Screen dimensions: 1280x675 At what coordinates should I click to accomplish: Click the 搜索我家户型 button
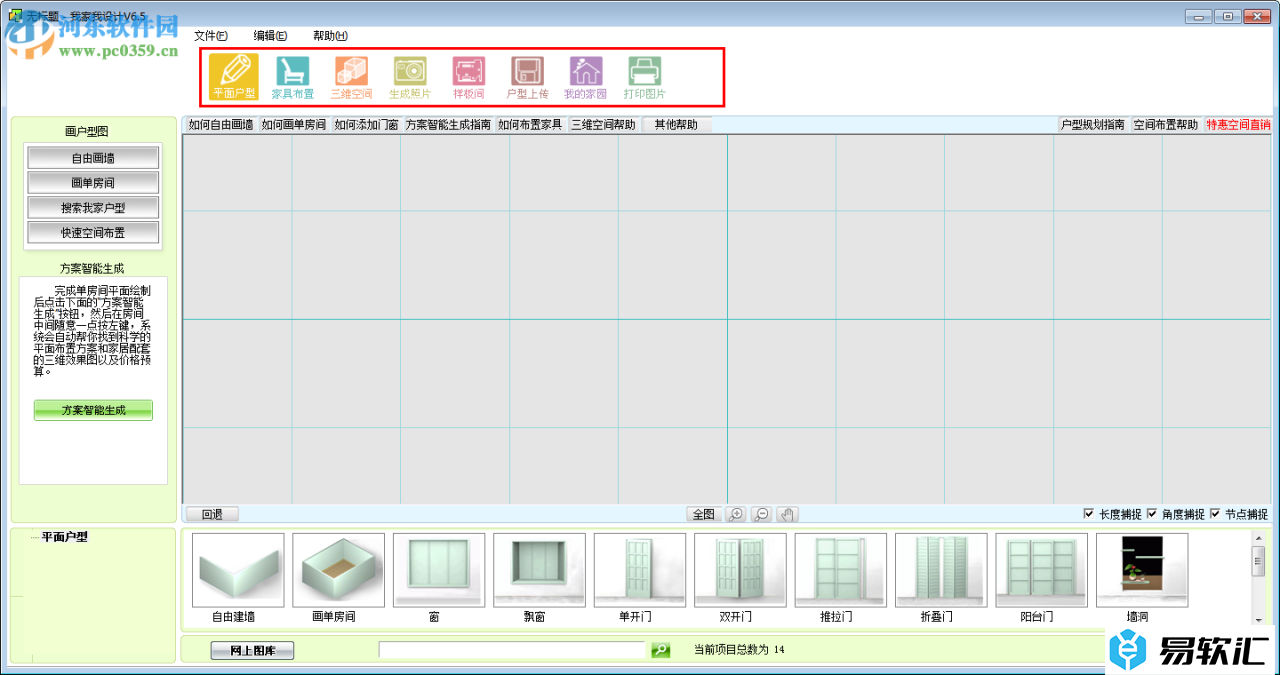pyautogui.click(x=93, y=208)
